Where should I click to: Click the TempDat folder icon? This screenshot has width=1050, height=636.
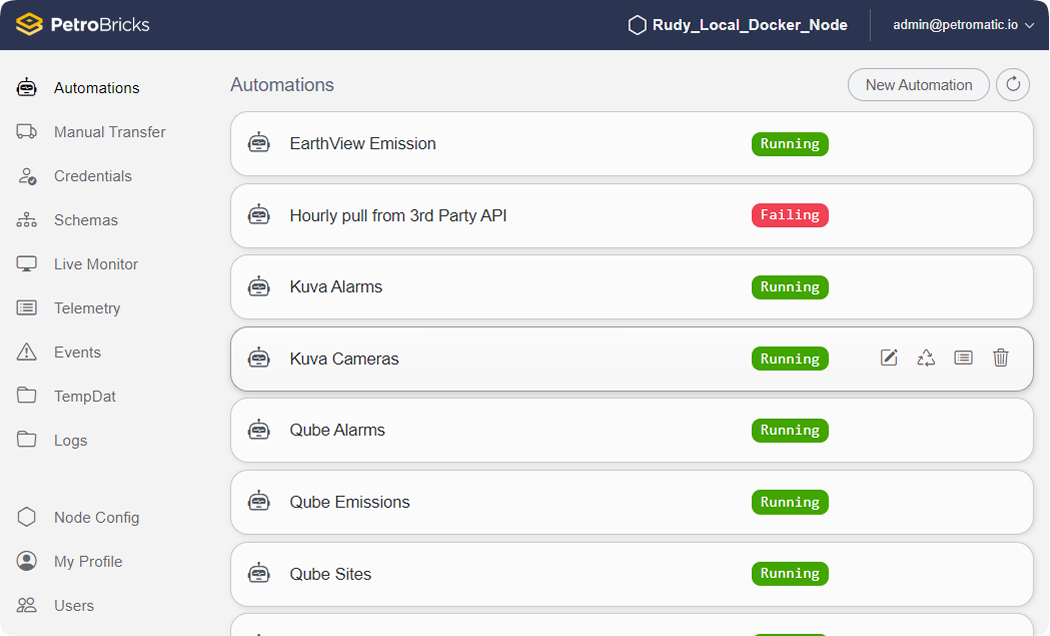[27, 396]
